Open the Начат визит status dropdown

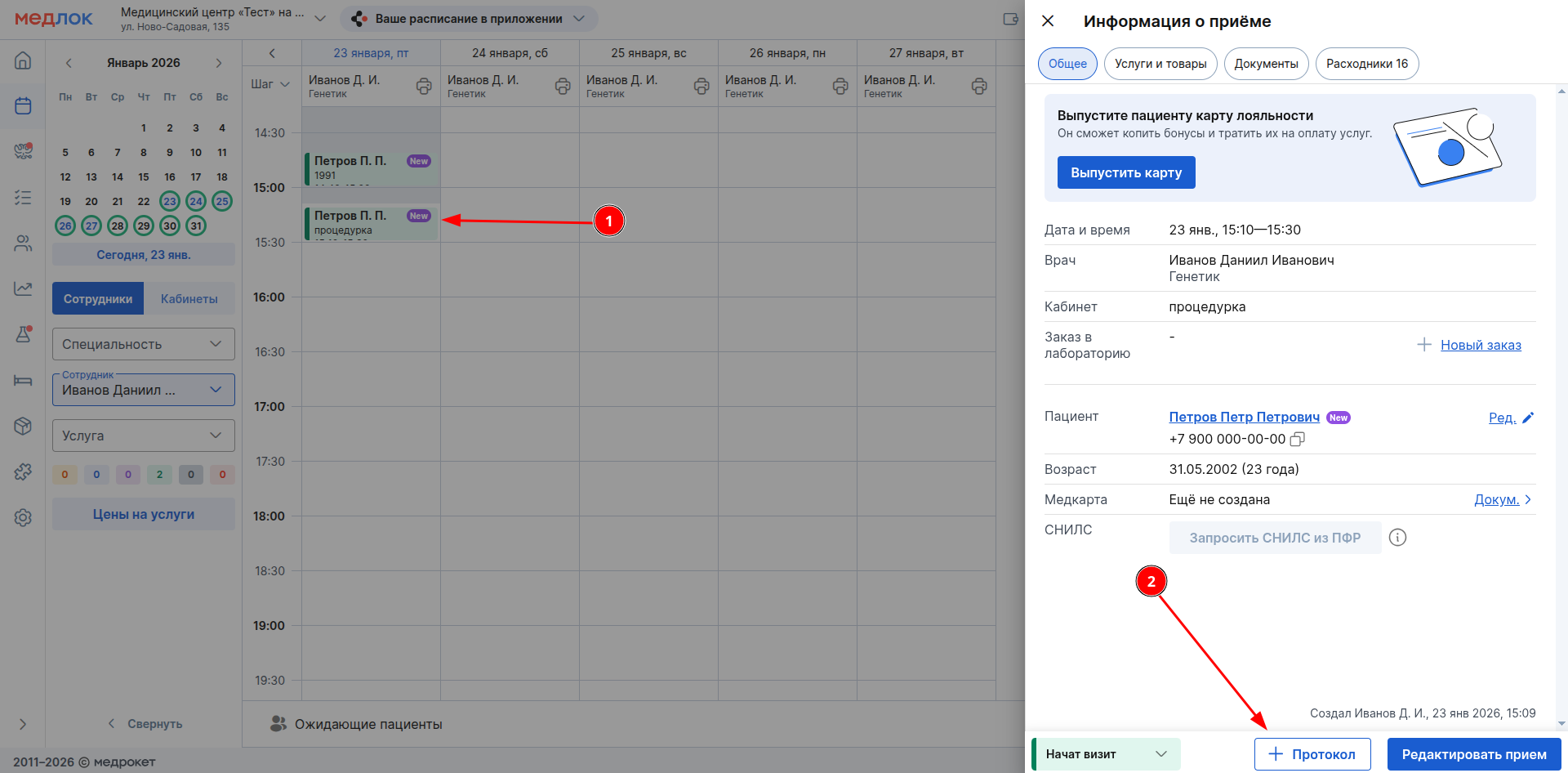coord(1106,754)
